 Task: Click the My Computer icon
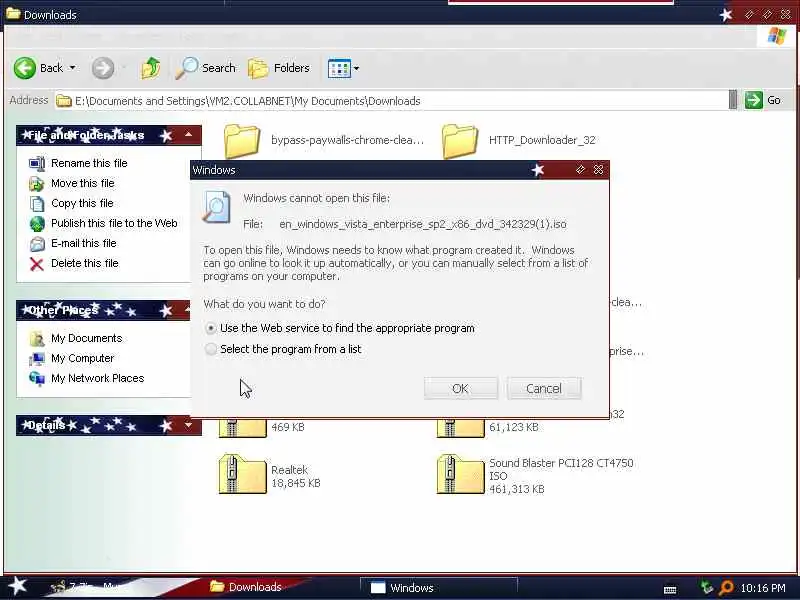tap(37, 359)
